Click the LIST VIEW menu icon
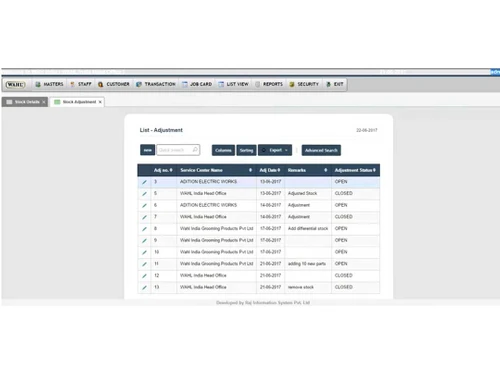Viewport: 500px width, 375px height. [x=221, y=84]
